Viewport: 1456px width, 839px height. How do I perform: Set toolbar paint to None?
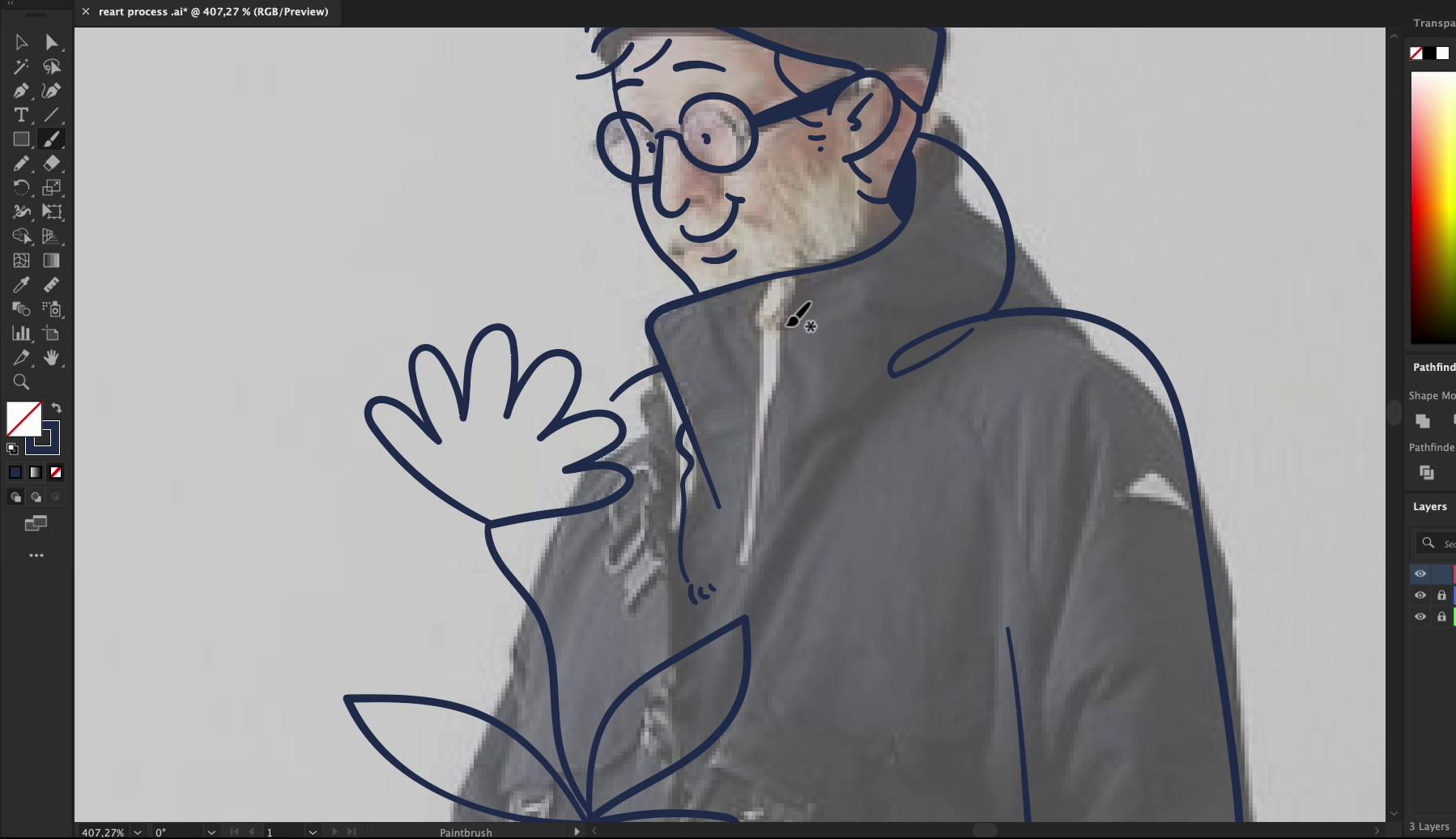click(56, 472)
